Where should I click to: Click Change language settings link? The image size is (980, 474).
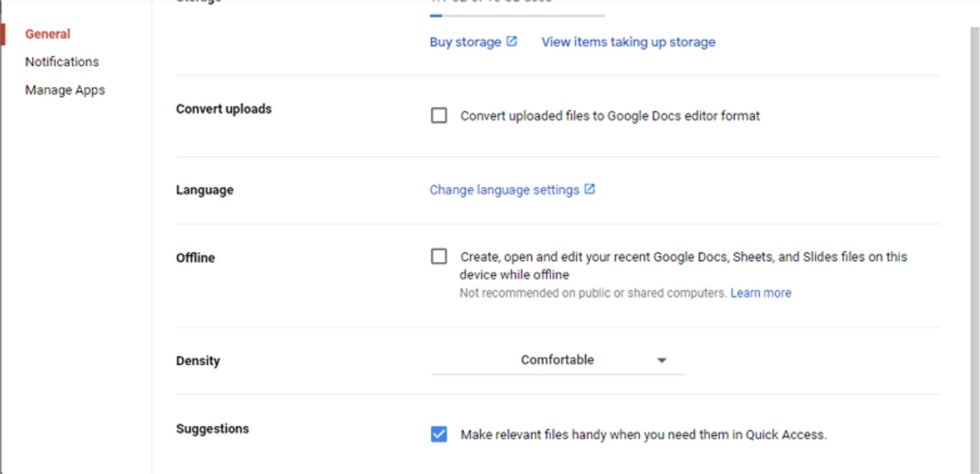504,190
